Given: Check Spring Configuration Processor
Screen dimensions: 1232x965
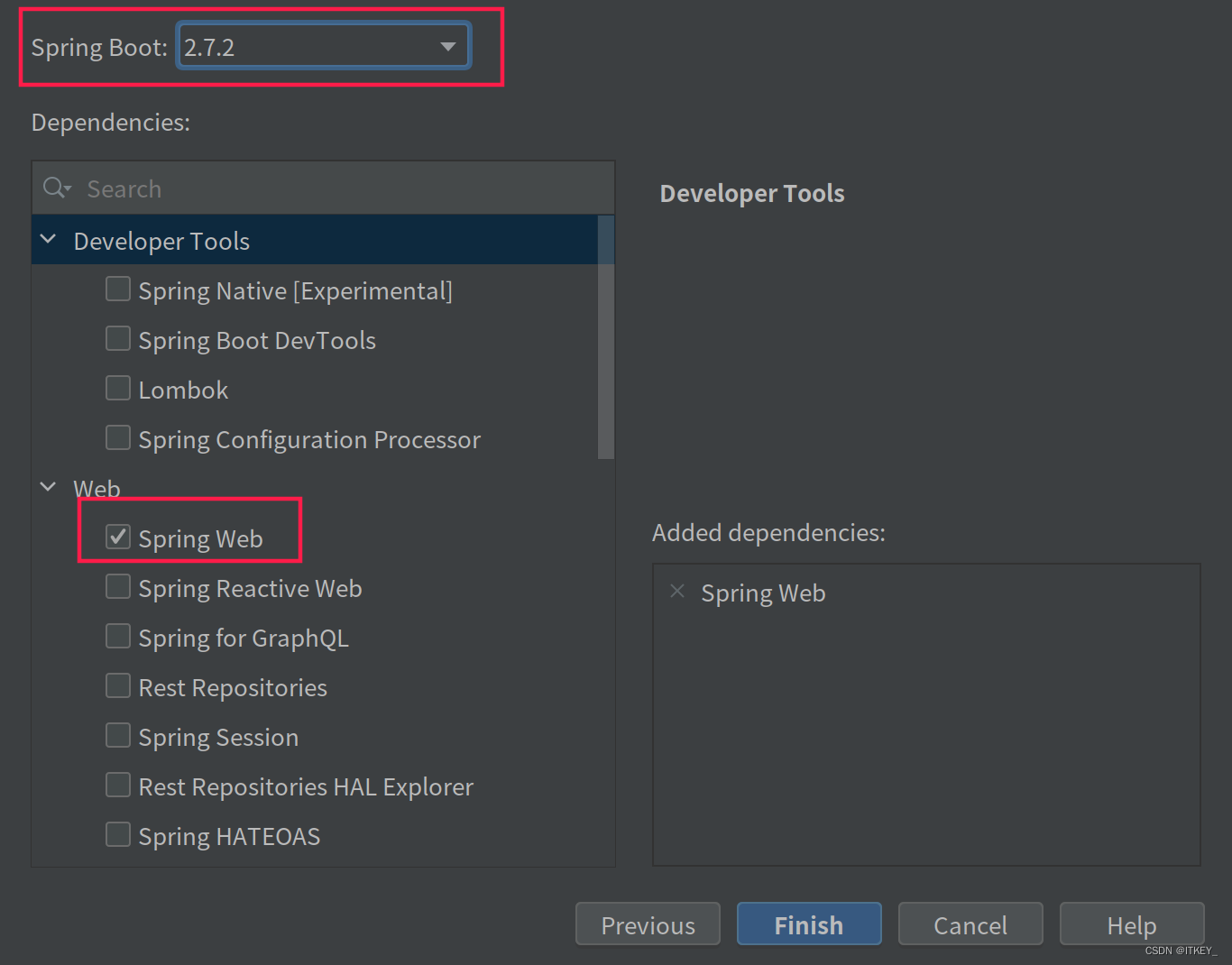Looking at the screenshot, I should click(118, 438).
